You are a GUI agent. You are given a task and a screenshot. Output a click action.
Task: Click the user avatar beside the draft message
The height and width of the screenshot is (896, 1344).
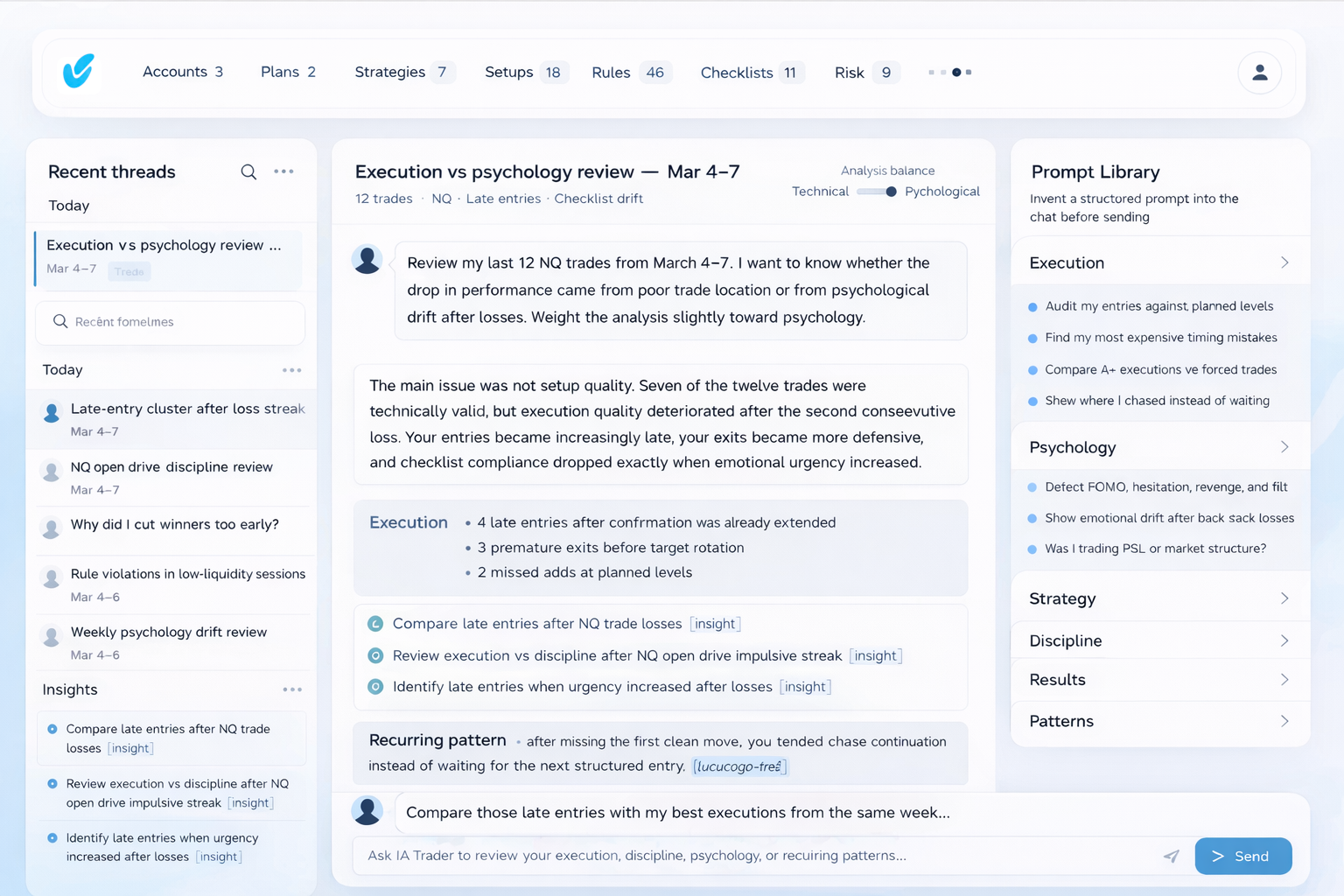pos(367,810)
